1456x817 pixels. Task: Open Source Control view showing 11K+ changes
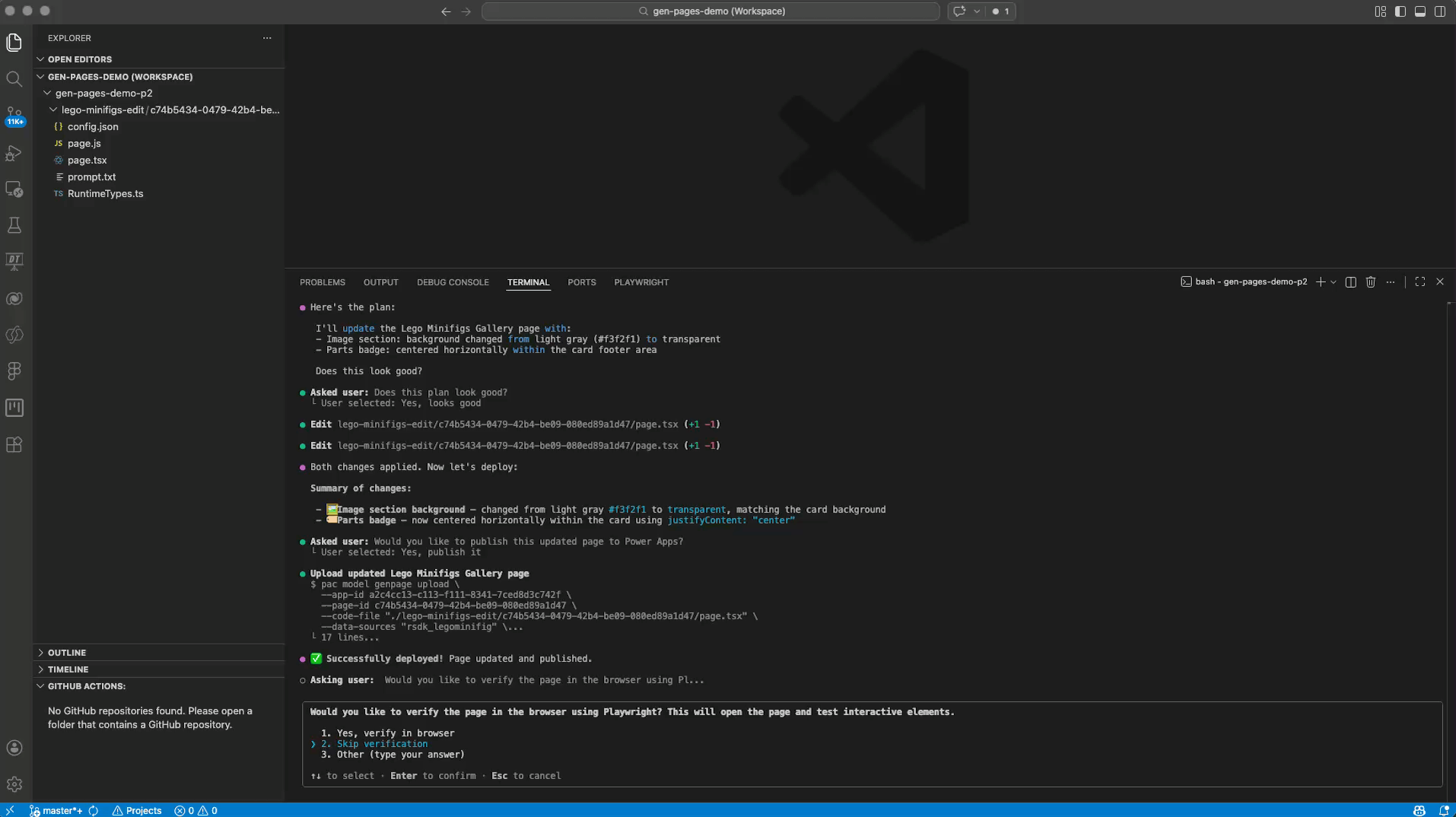[x=14, y=115]
